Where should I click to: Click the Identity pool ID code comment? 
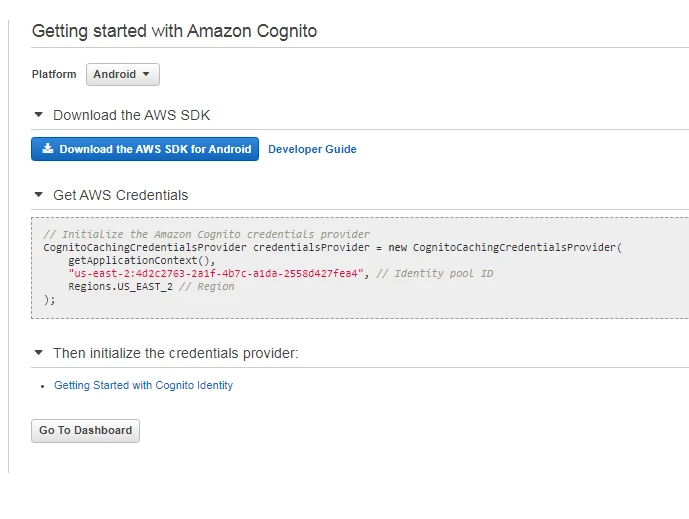tap(435, 273)
